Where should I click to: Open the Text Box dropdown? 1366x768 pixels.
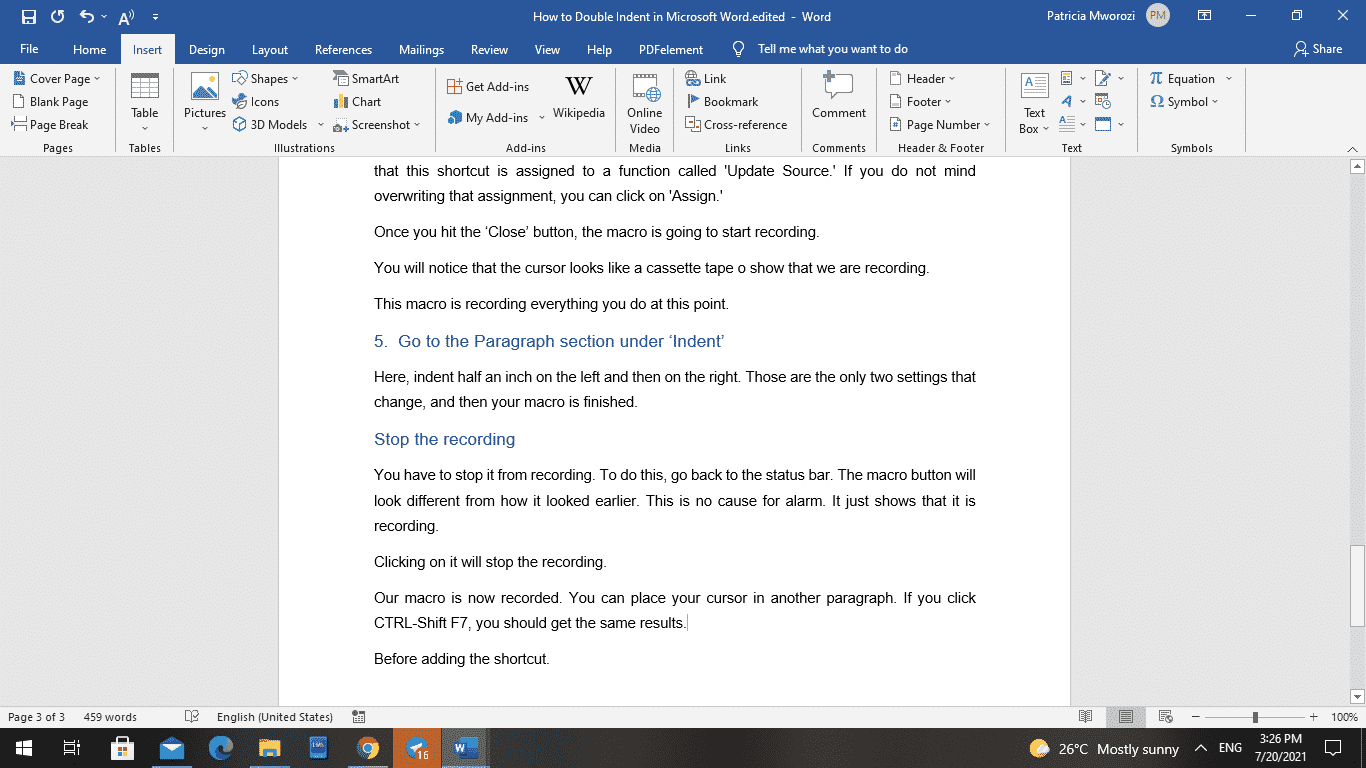[1034, 102]
